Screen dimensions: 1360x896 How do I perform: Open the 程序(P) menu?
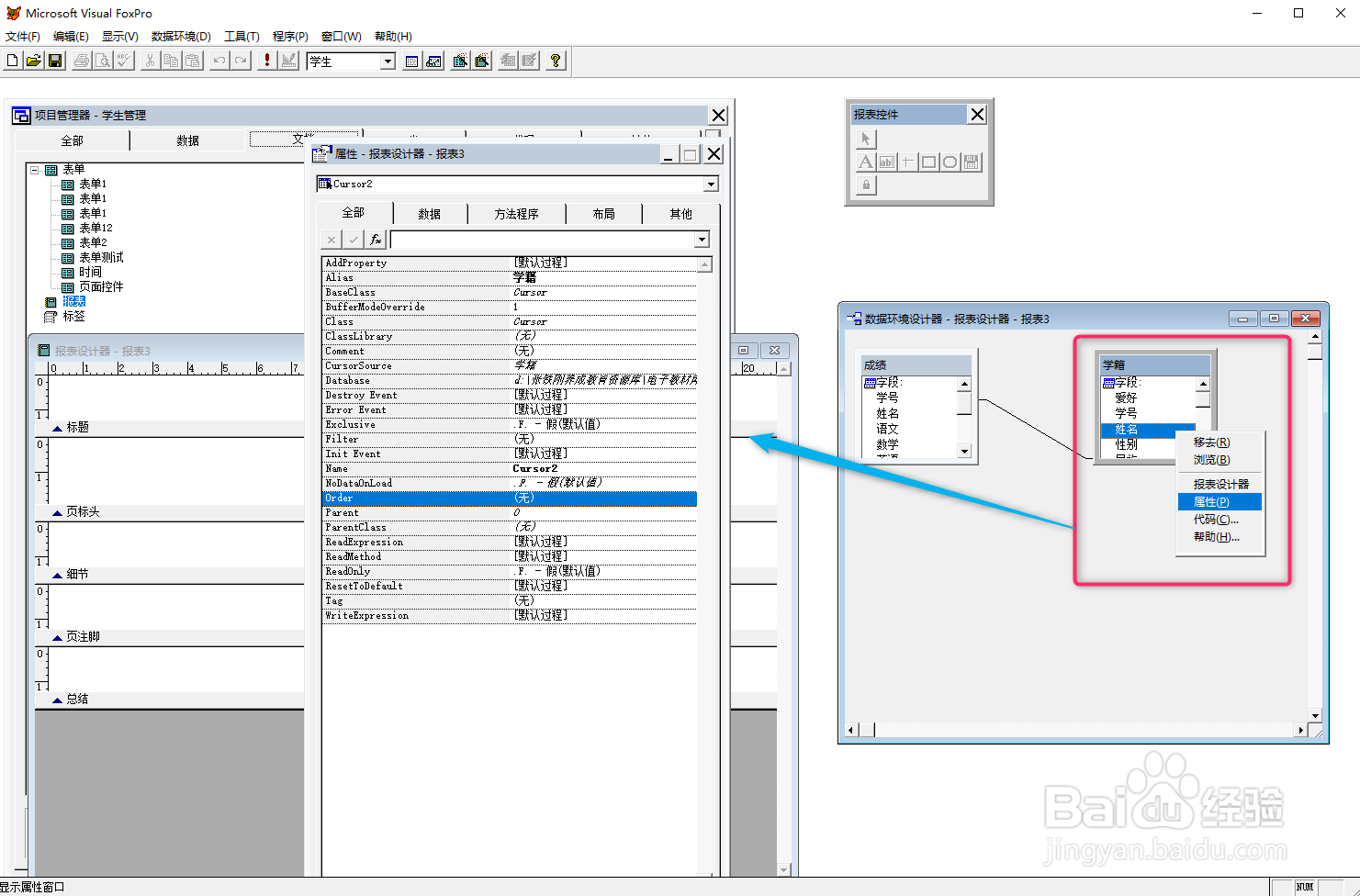point(290,37)
